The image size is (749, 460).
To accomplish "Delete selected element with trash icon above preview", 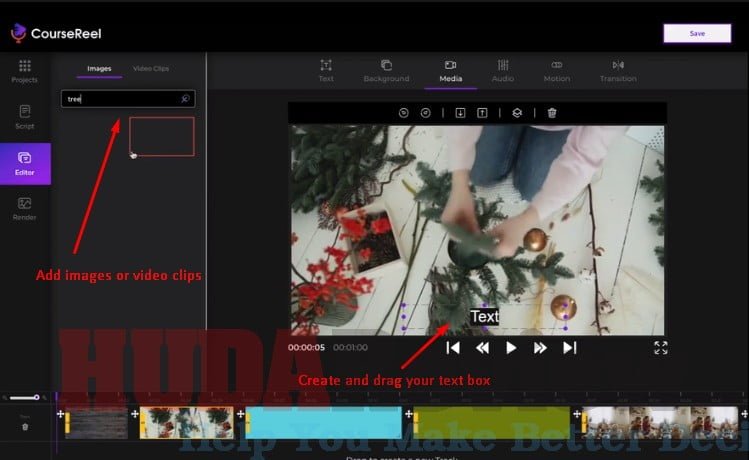I will 552,113.
